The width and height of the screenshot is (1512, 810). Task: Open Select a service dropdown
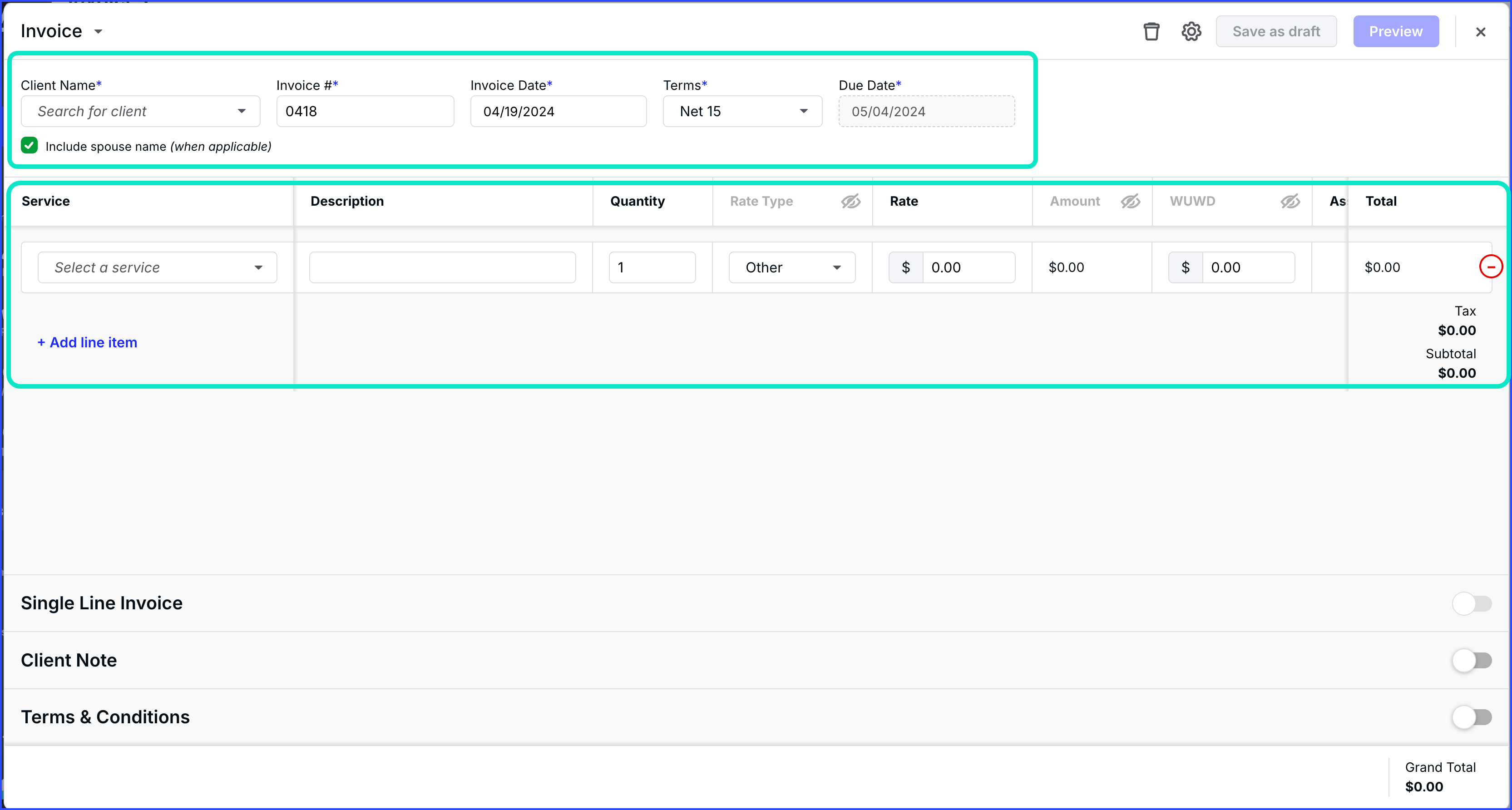pyautogui.click(x=157, y=267)
